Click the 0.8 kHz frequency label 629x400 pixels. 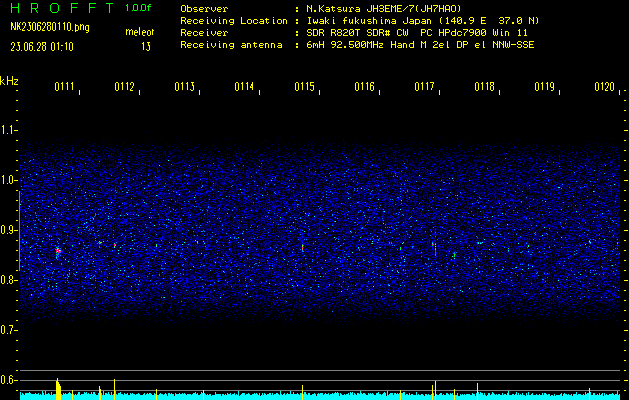(8, 280)
